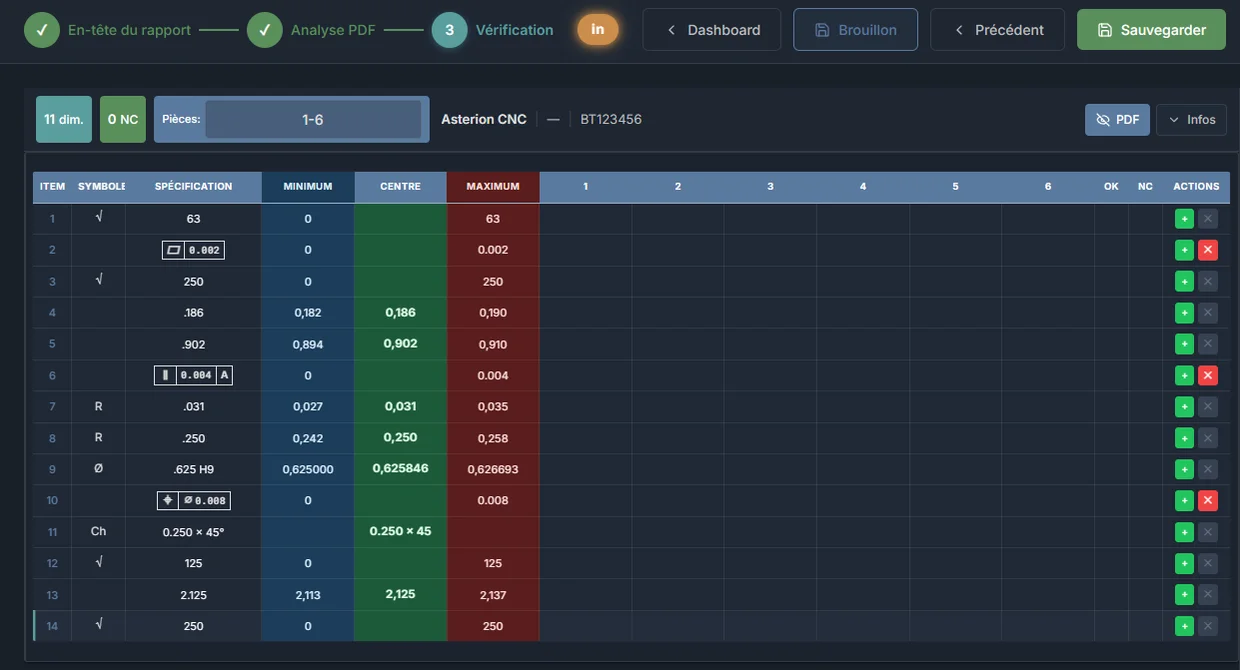Click the 0.250 × 45° specification cell
Screen dimensions: 1240x670
tap(194, 532)
